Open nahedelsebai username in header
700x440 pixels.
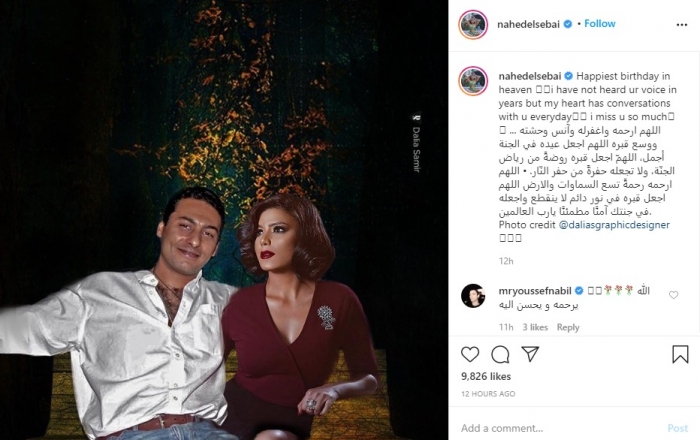(x=528, y=25)
